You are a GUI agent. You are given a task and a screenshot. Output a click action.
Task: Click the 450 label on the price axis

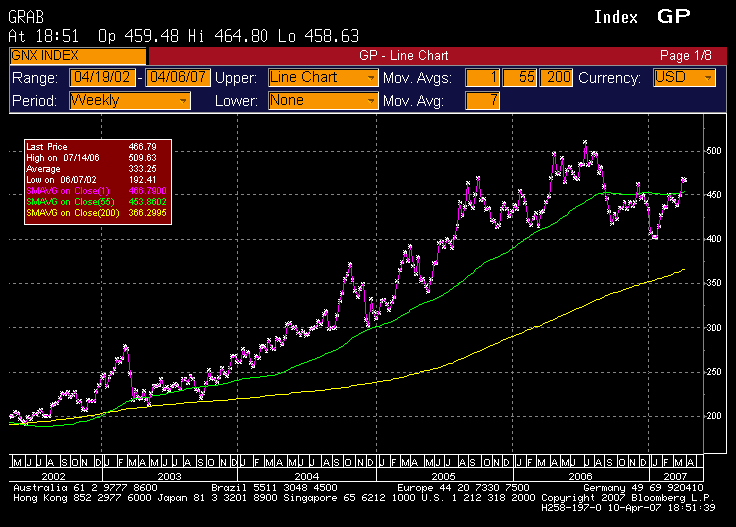[714, 195]
